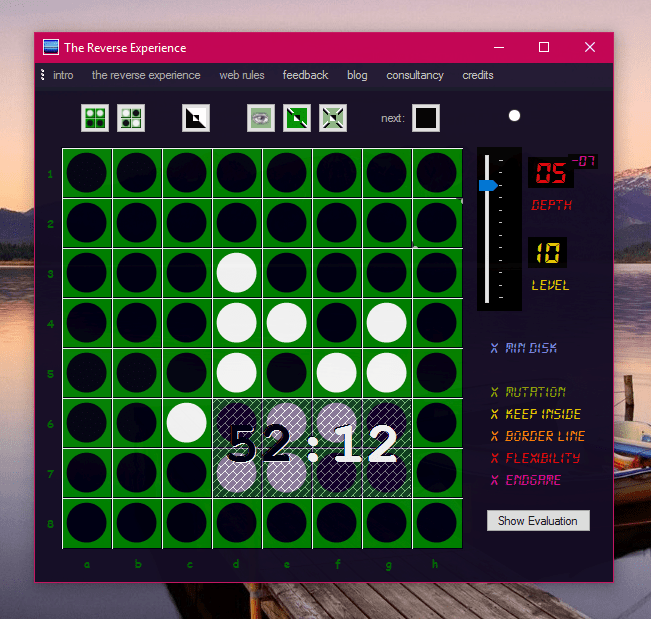Click the mixed black-white disc board icon
Viewport: 651px width, 619px height.
[x=131, y=118]
